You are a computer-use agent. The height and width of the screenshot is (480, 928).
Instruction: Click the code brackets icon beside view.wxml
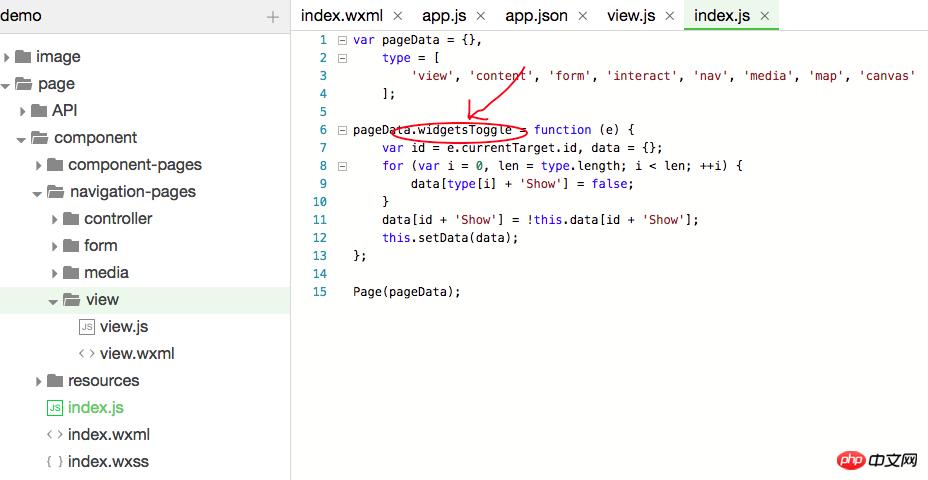[x=87, y=354]
